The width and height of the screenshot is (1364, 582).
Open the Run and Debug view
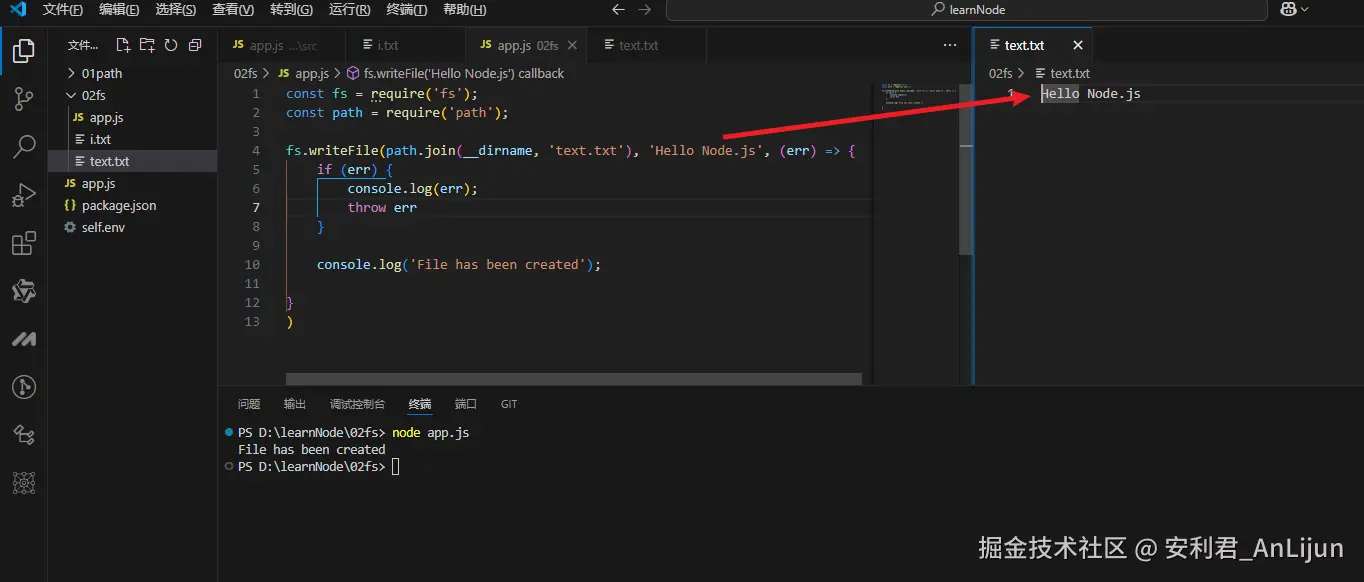[x=24, y=195]
